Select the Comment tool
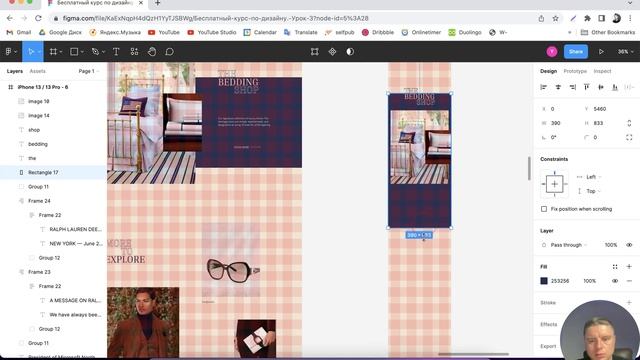Screen dimensions: 640x360 170,52
